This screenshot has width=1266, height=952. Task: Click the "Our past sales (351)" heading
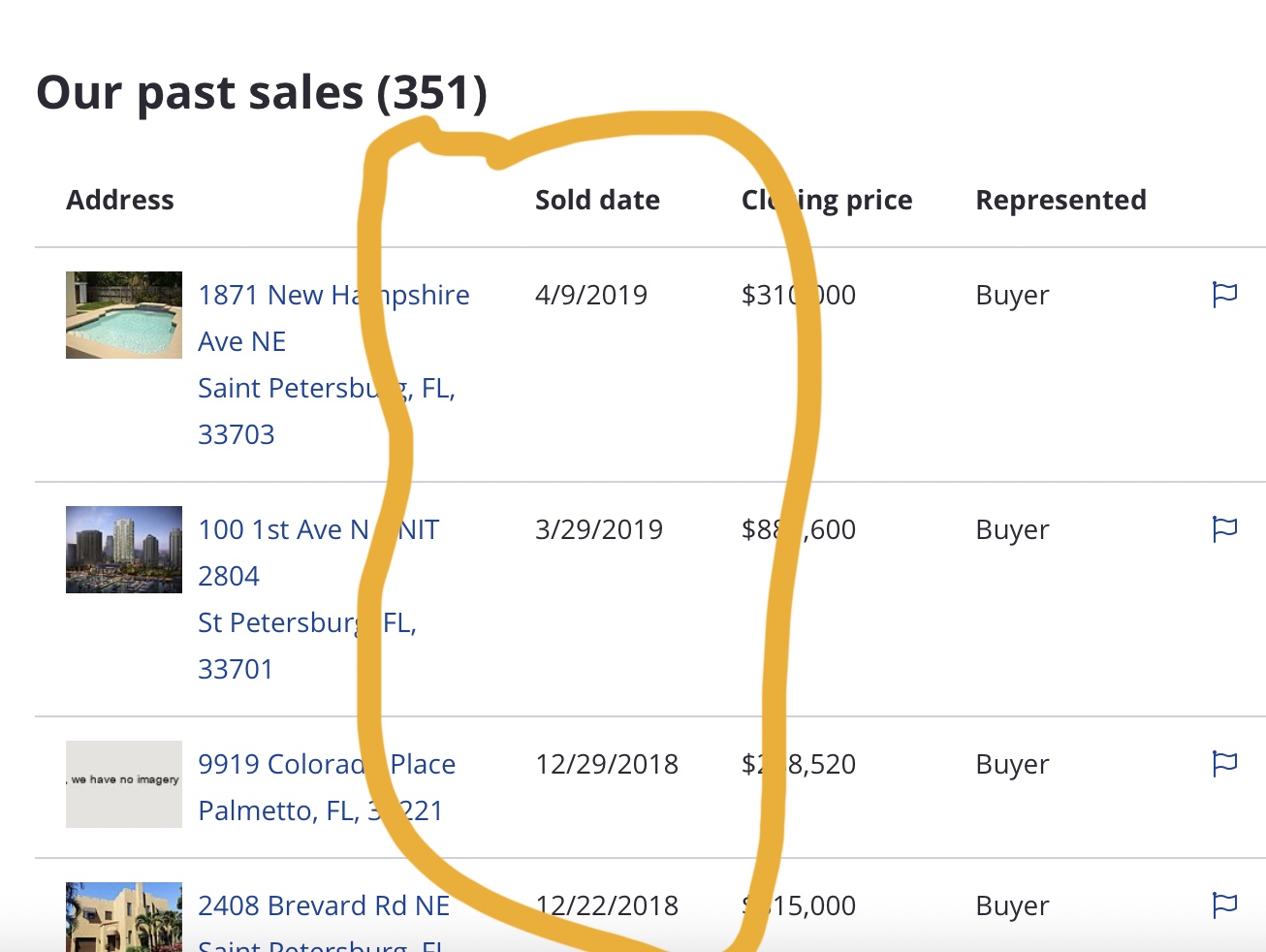click(x=262, y=93)
